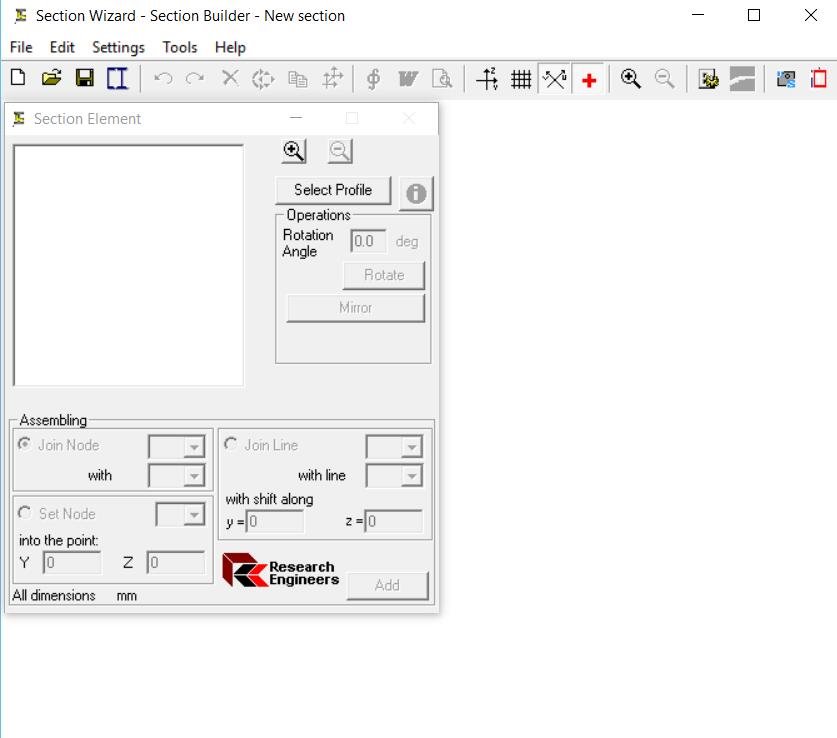Select the Set Node radio button
837x738 pixels.
click(x=25, y=512)
